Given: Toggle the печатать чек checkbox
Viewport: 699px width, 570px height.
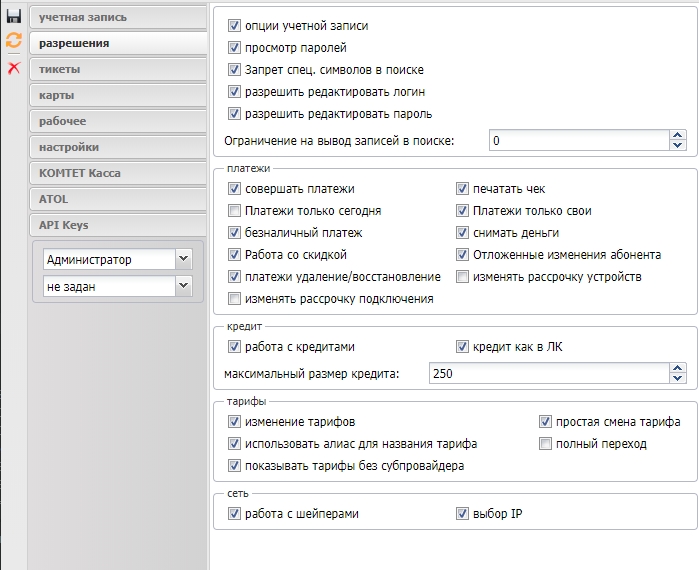Looking at the screenshot, I should (463, 189).
